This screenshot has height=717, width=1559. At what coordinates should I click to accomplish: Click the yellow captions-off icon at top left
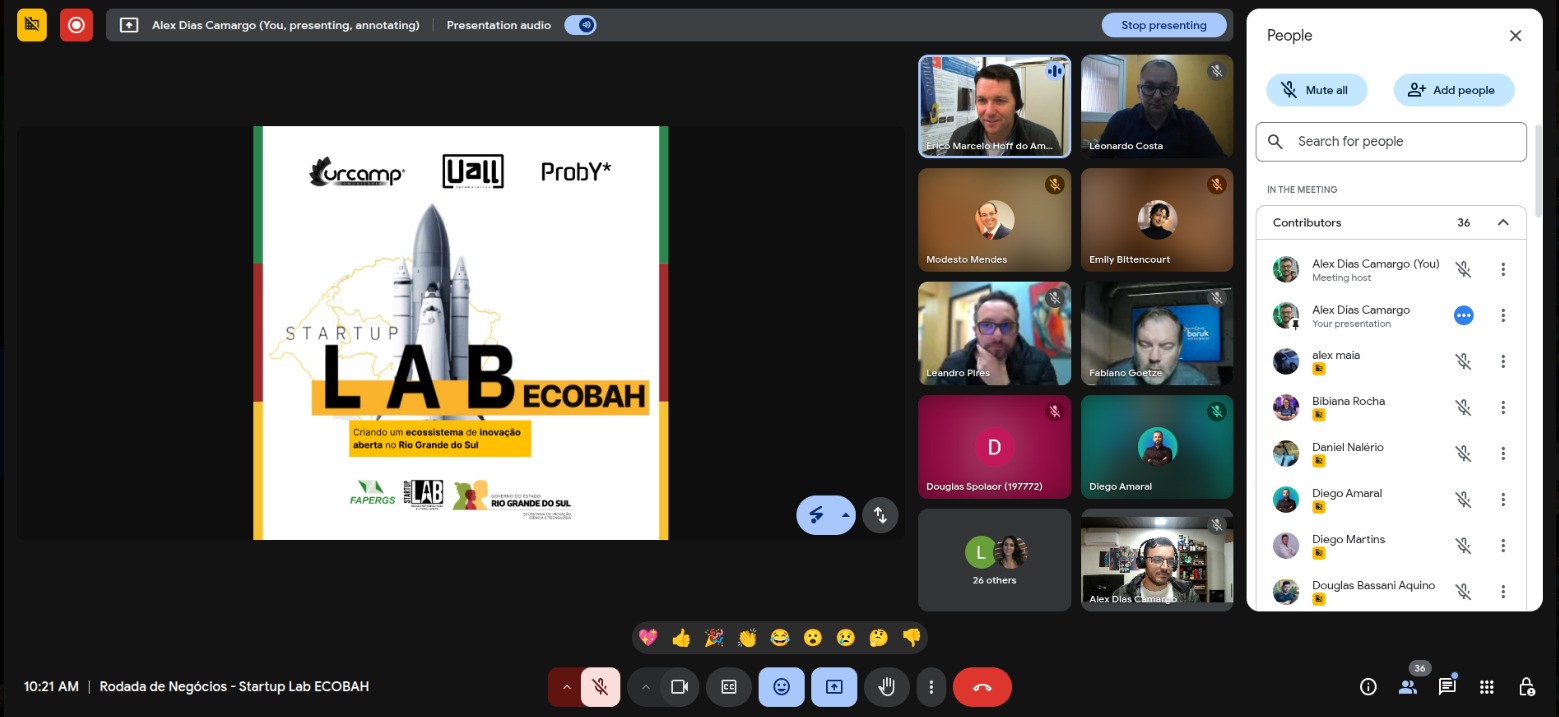pyautogui.click(x=32, y=25)
